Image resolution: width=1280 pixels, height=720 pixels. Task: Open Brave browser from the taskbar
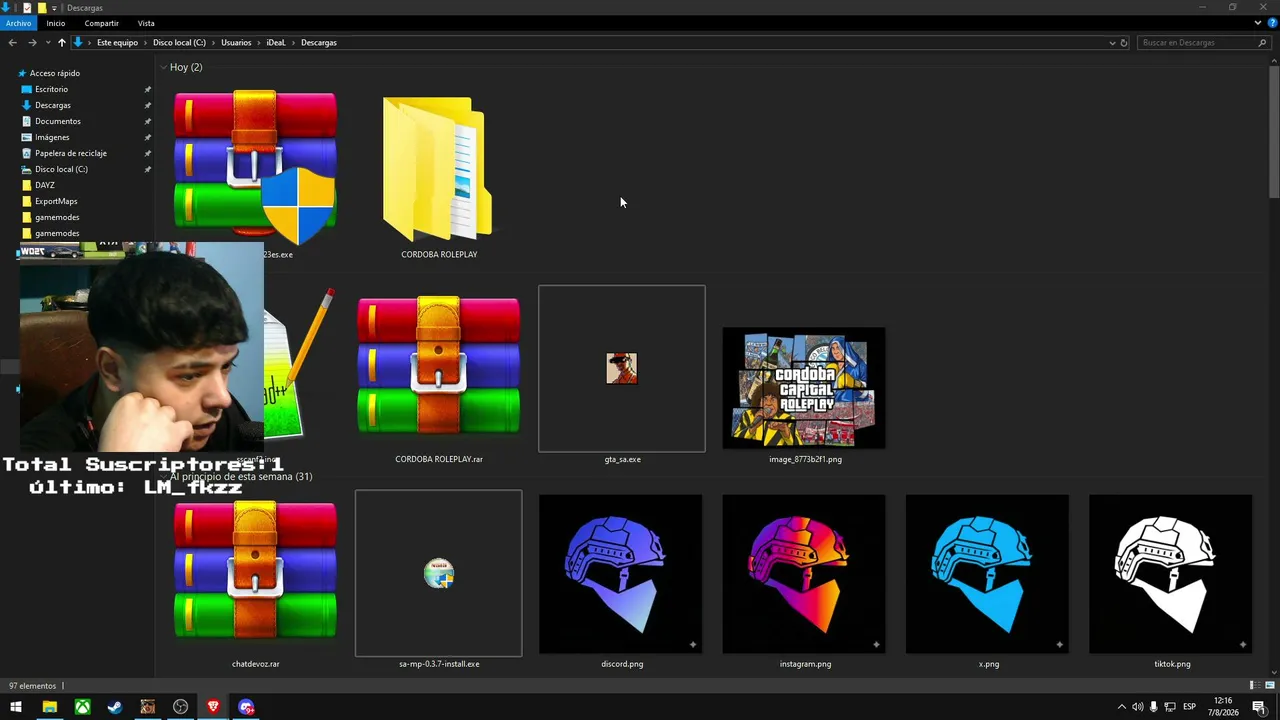tap(213, 707)
